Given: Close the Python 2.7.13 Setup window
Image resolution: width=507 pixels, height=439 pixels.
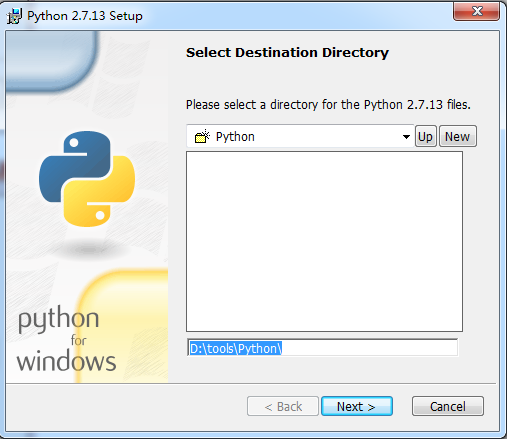Looking at the screenshot, I should click(x=476, y=12).
